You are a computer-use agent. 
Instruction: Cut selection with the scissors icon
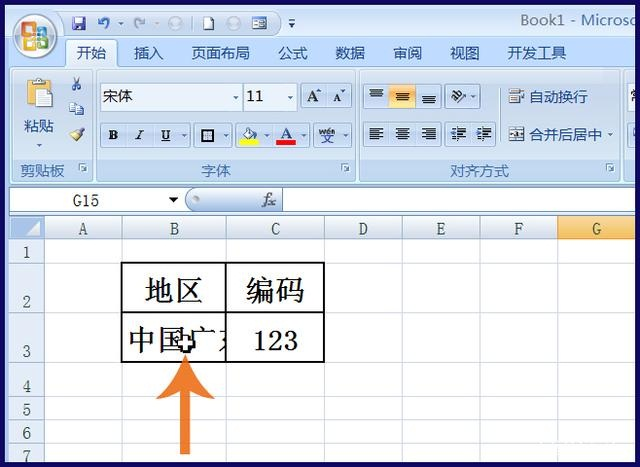click(x=76, y=83)
